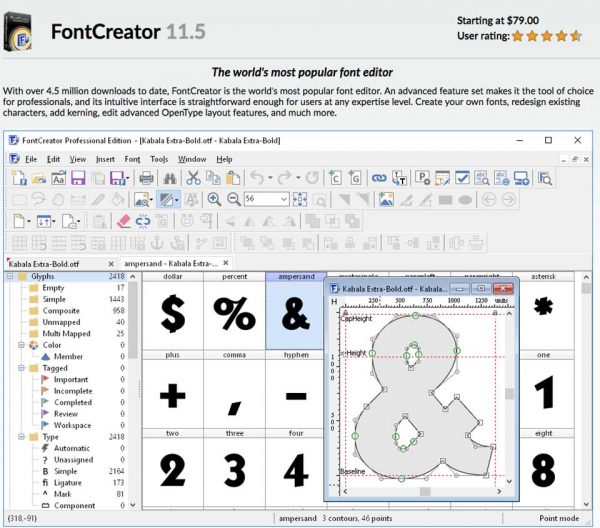This screenshot has height=528, width=600.
Task: Click the glyph editor horizontal scrollbar
Action: click(x=425, y=491)
